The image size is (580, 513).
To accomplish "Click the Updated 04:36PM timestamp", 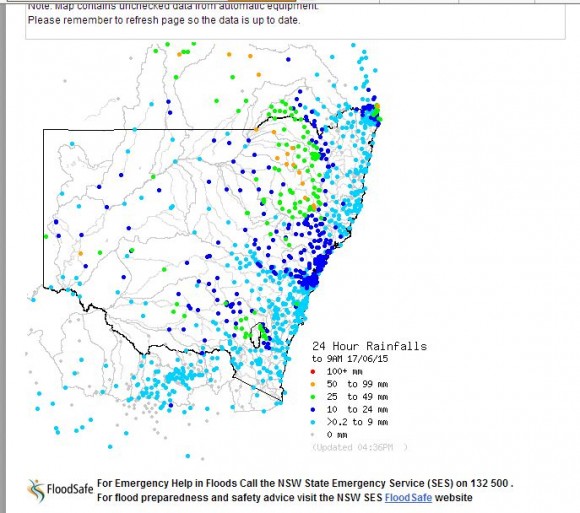I will 360,447.
